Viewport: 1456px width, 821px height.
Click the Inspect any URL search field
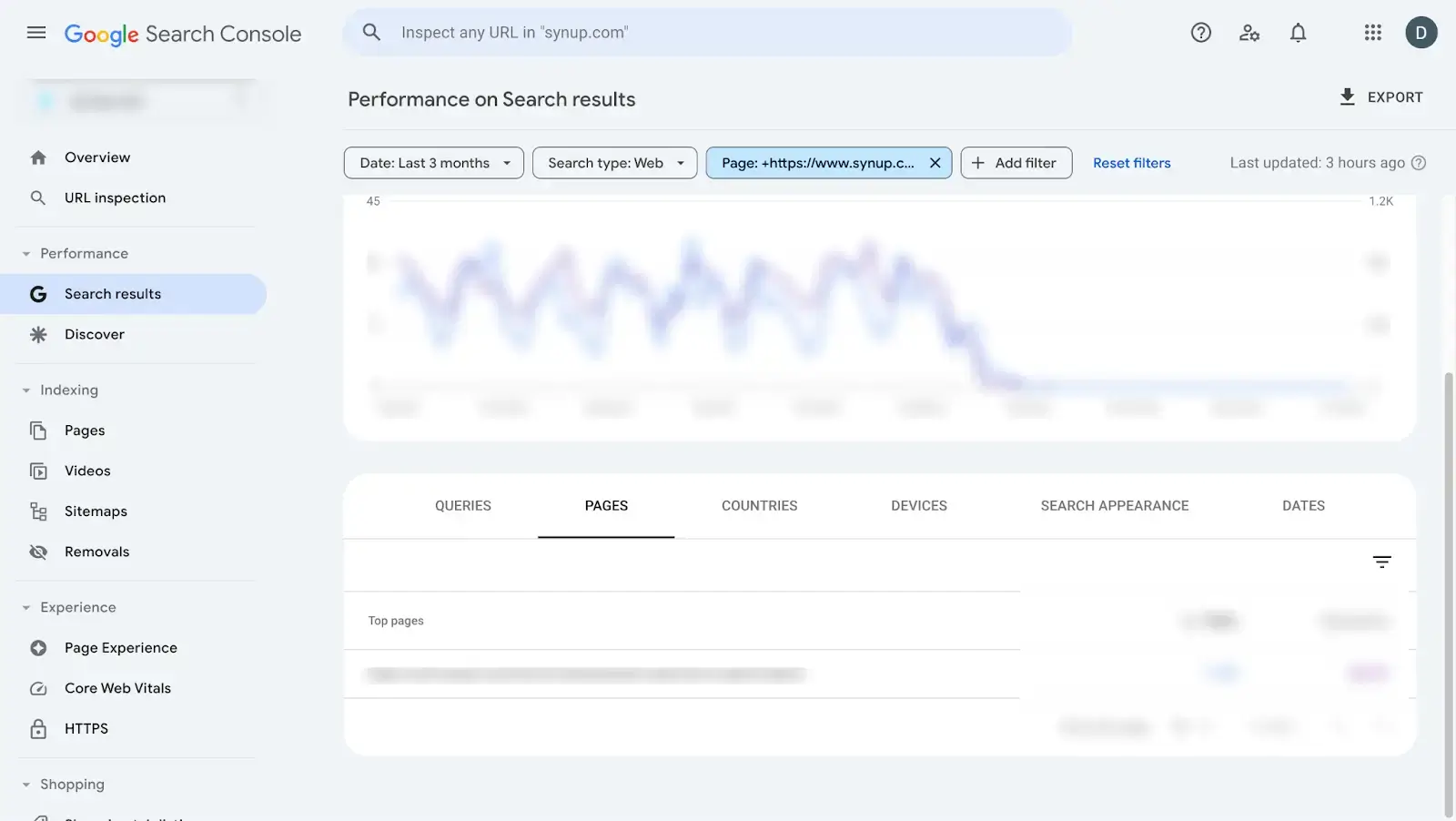707,33
